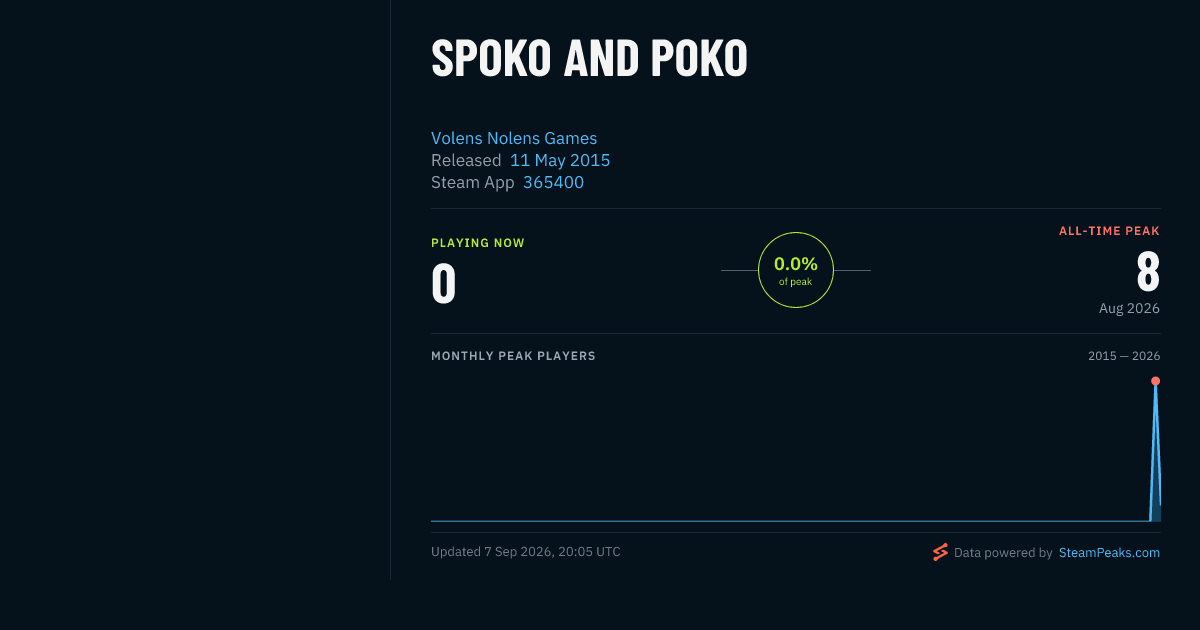
Task: Open Steam App 365400 link
Action: (x=553, y=182)
